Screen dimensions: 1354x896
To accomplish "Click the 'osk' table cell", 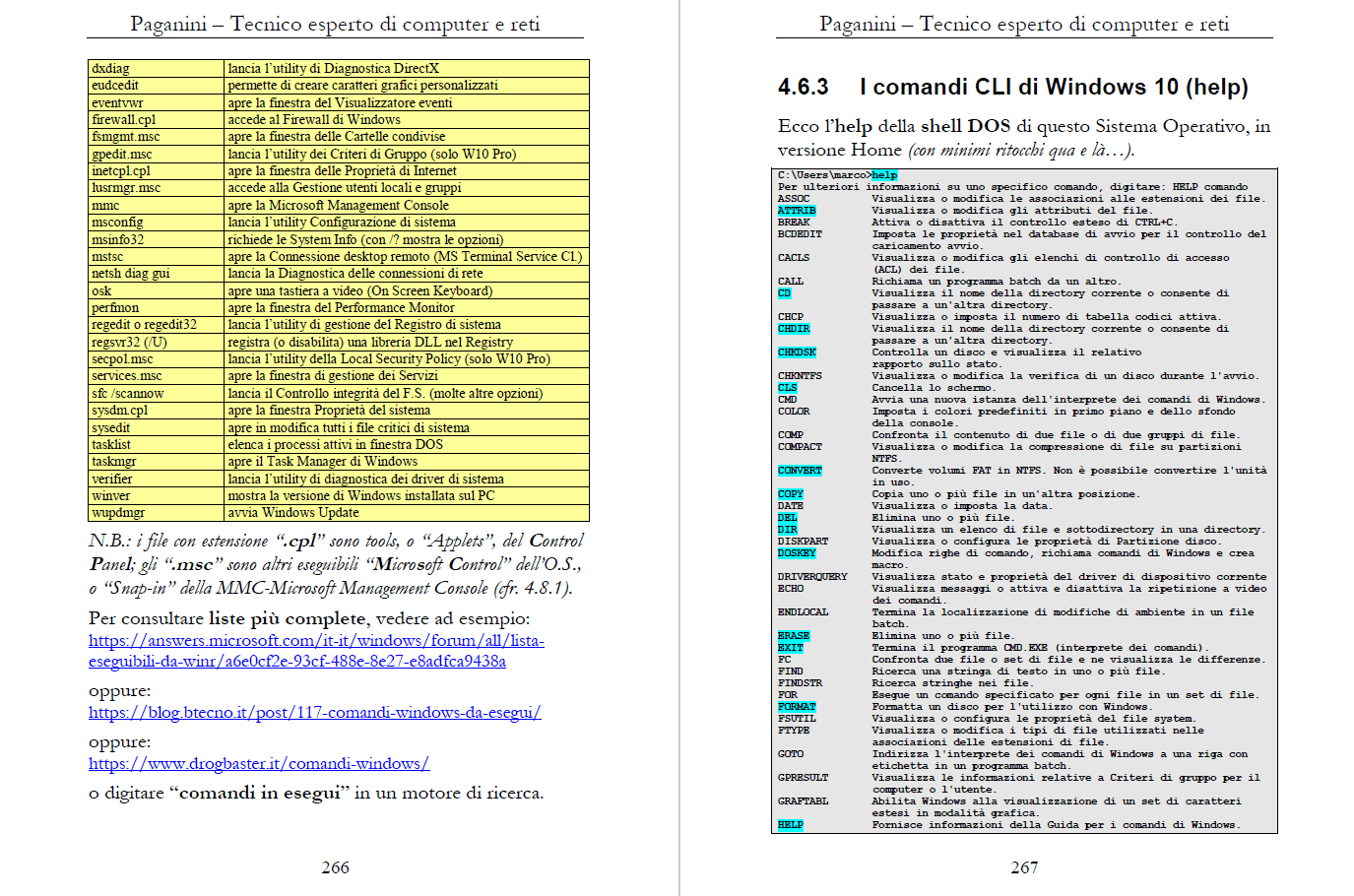I will [157, 290].
